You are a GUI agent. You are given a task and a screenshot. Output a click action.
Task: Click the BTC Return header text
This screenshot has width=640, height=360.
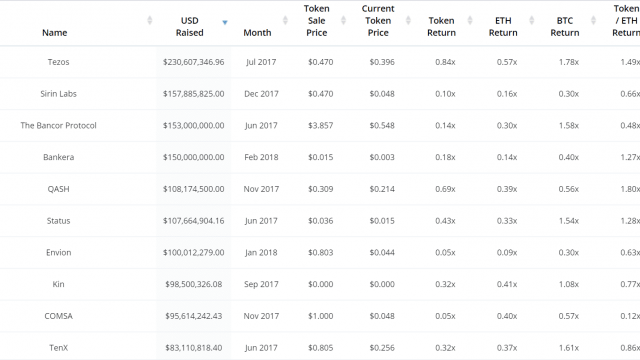(x=564, y=27)
